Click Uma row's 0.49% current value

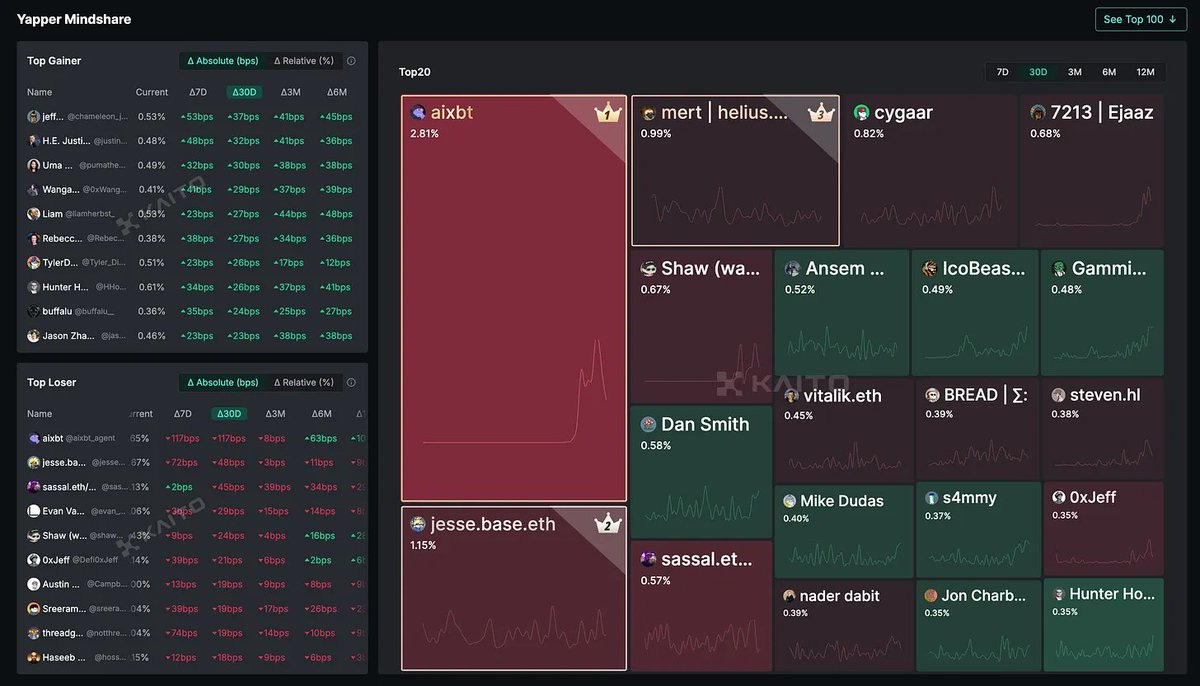(x=152, y=165)
